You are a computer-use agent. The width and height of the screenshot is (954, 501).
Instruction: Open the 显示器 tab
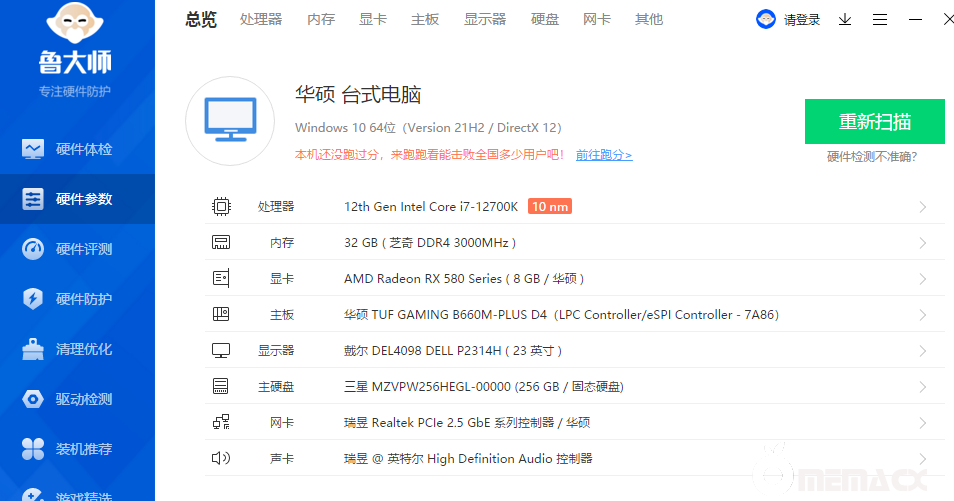pyautogui.click(x=485, y=19)
